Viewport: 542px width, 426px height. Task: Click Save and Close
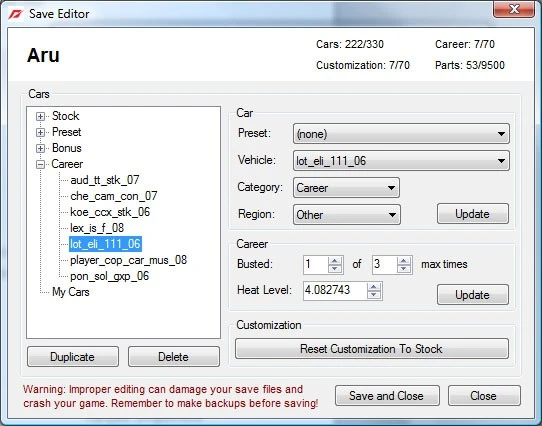387,396
